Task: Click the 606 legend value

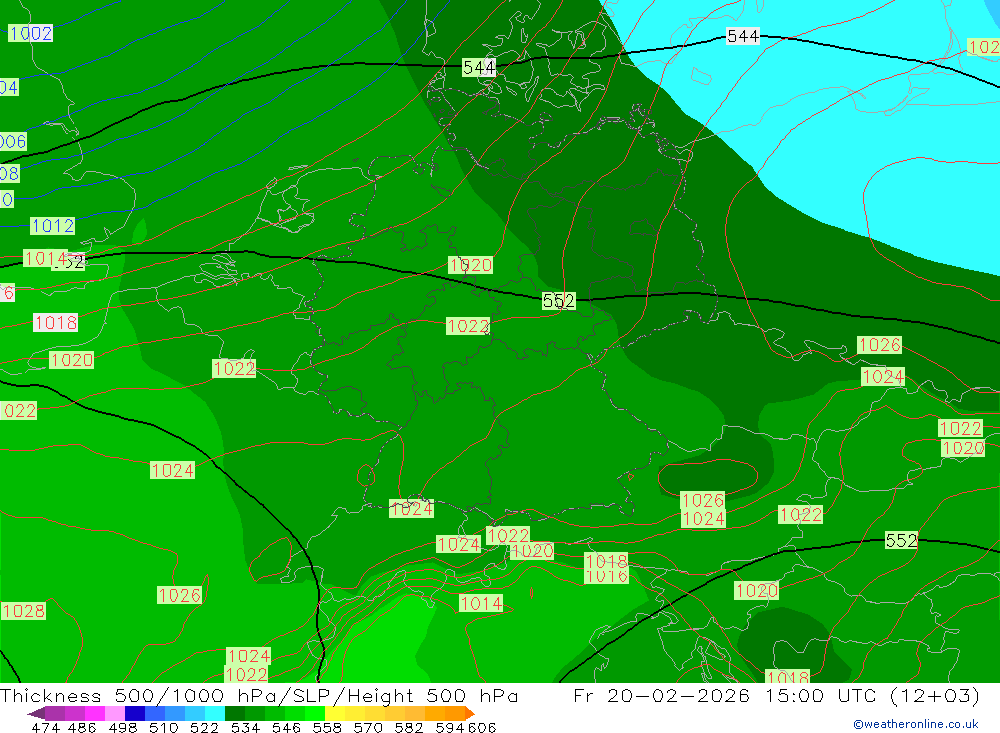Action: (482, 727)
